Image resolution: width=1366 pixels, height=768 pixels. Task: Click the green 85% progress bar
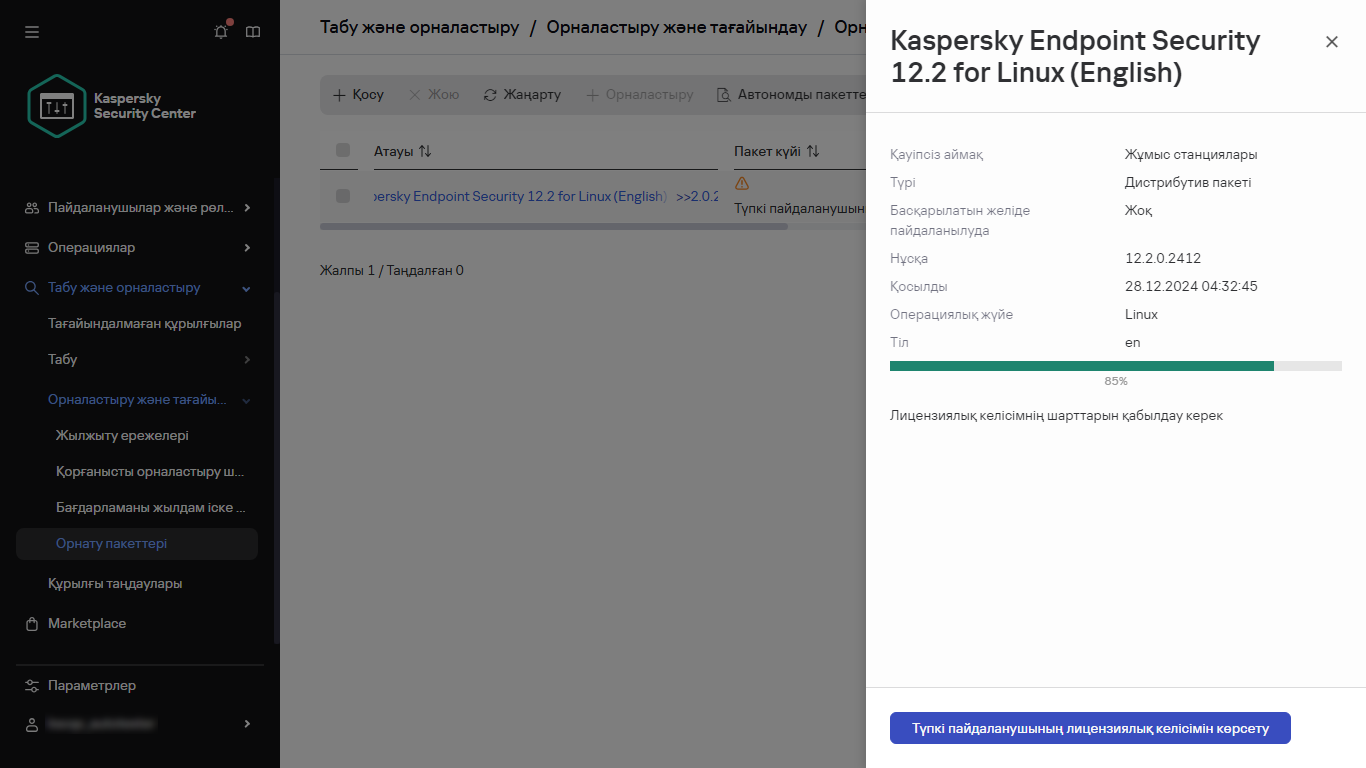click(1080, 366)
